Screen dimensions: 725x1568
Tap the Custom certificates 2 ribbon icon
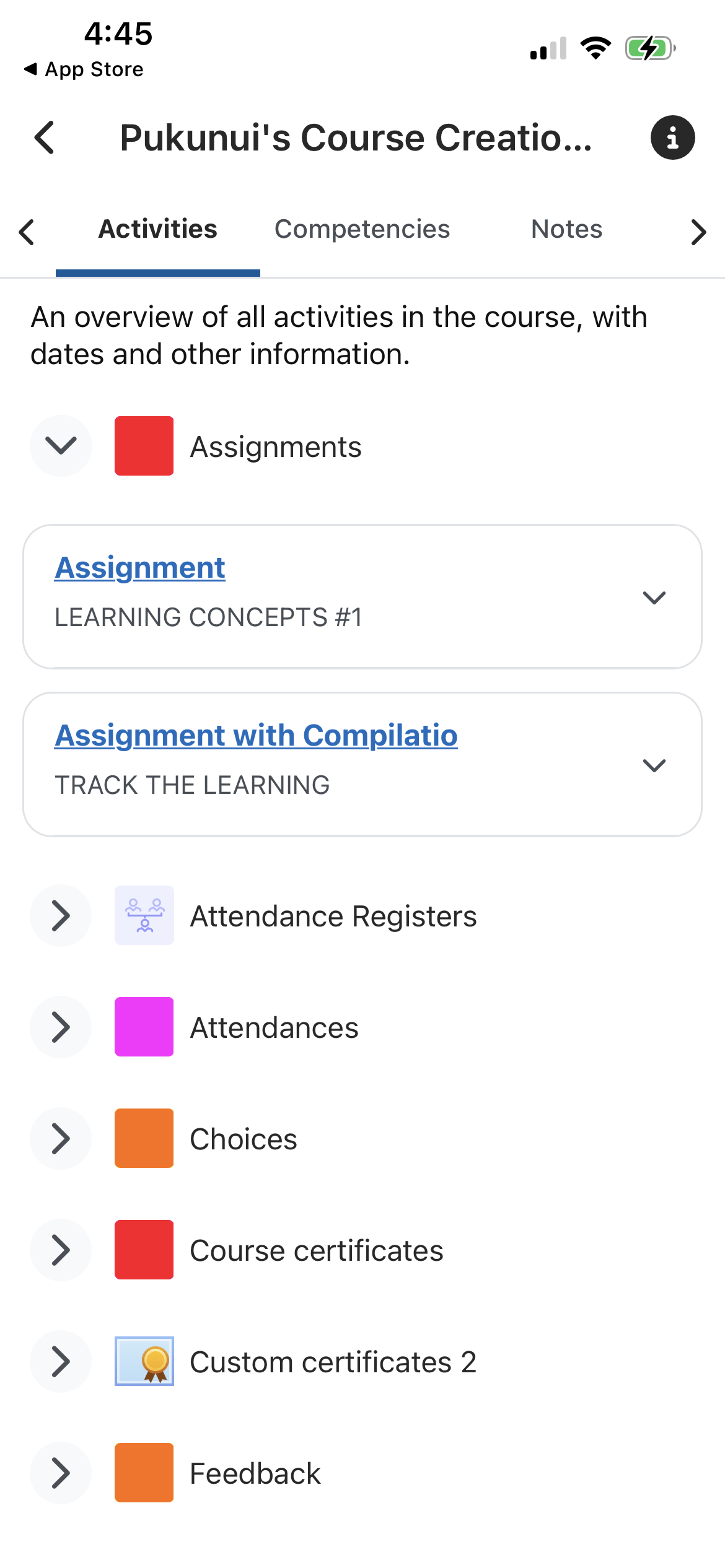coord(144,1361)
